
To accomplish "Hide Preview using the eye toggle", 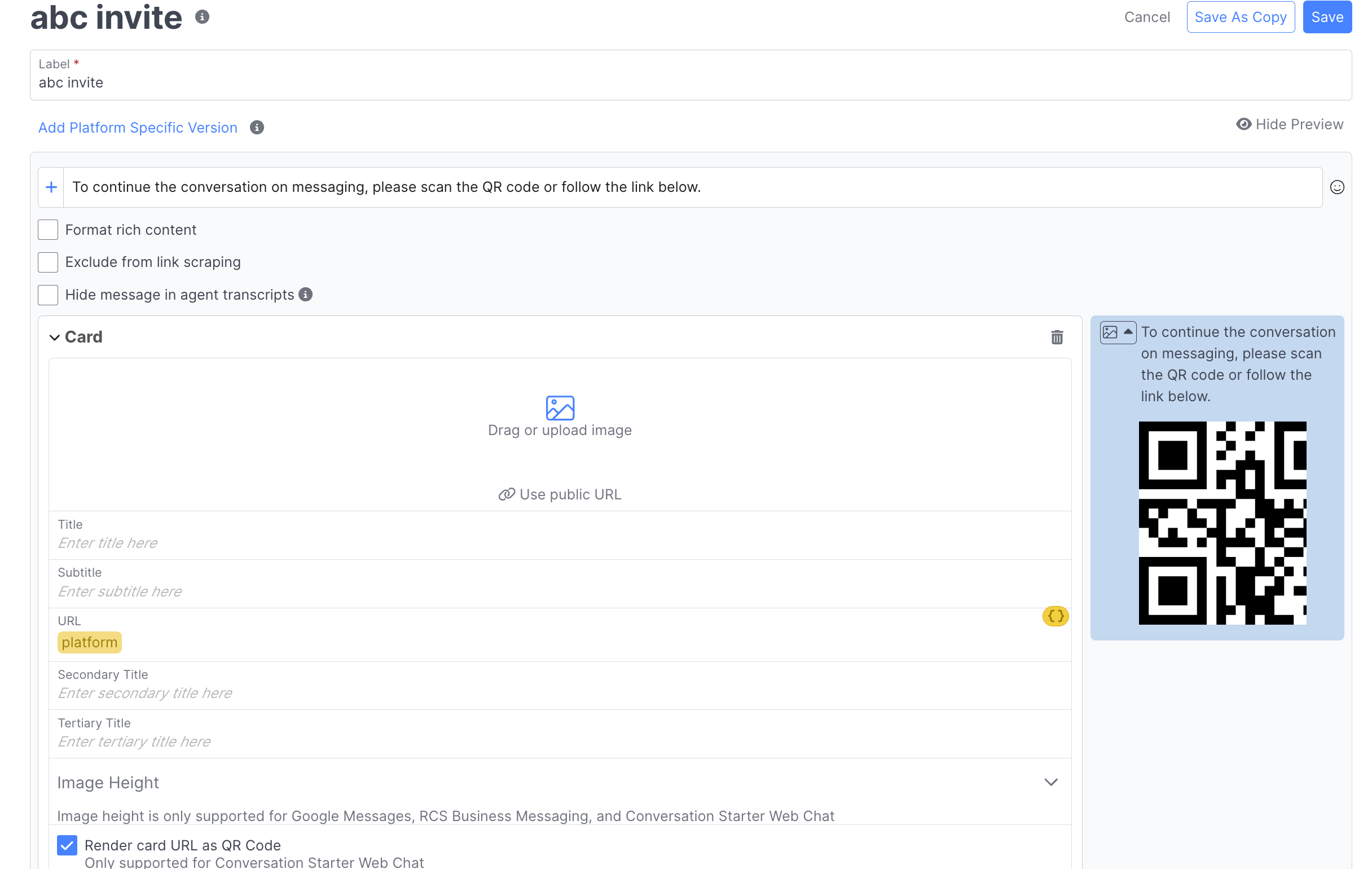I will [1290, 125].
